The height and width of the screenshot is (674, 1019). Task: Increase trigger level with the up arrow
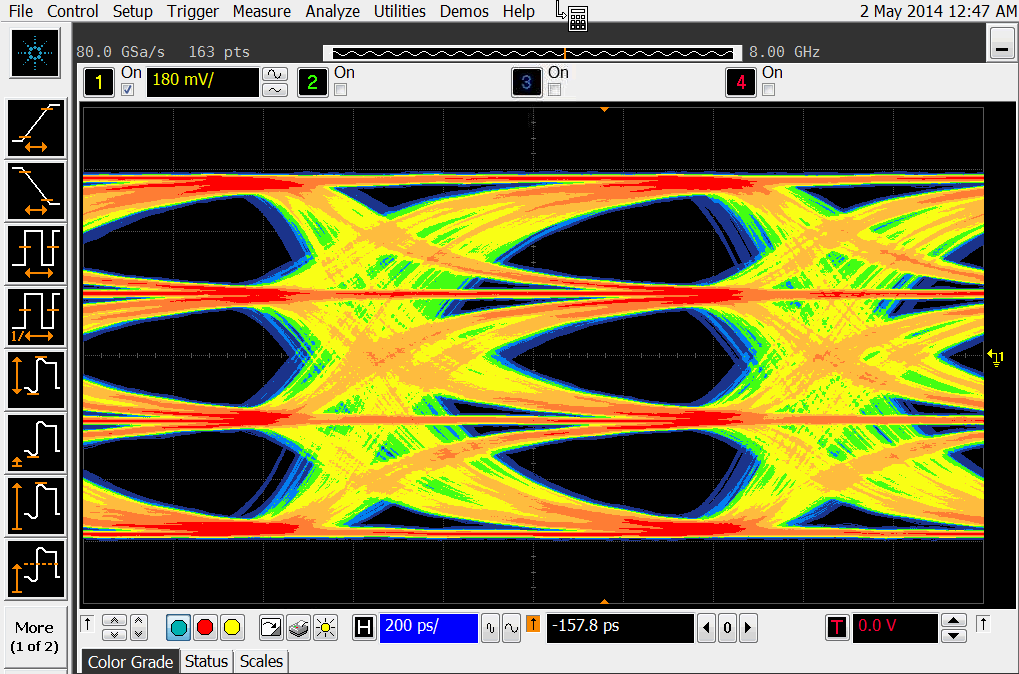pos(955,620)
